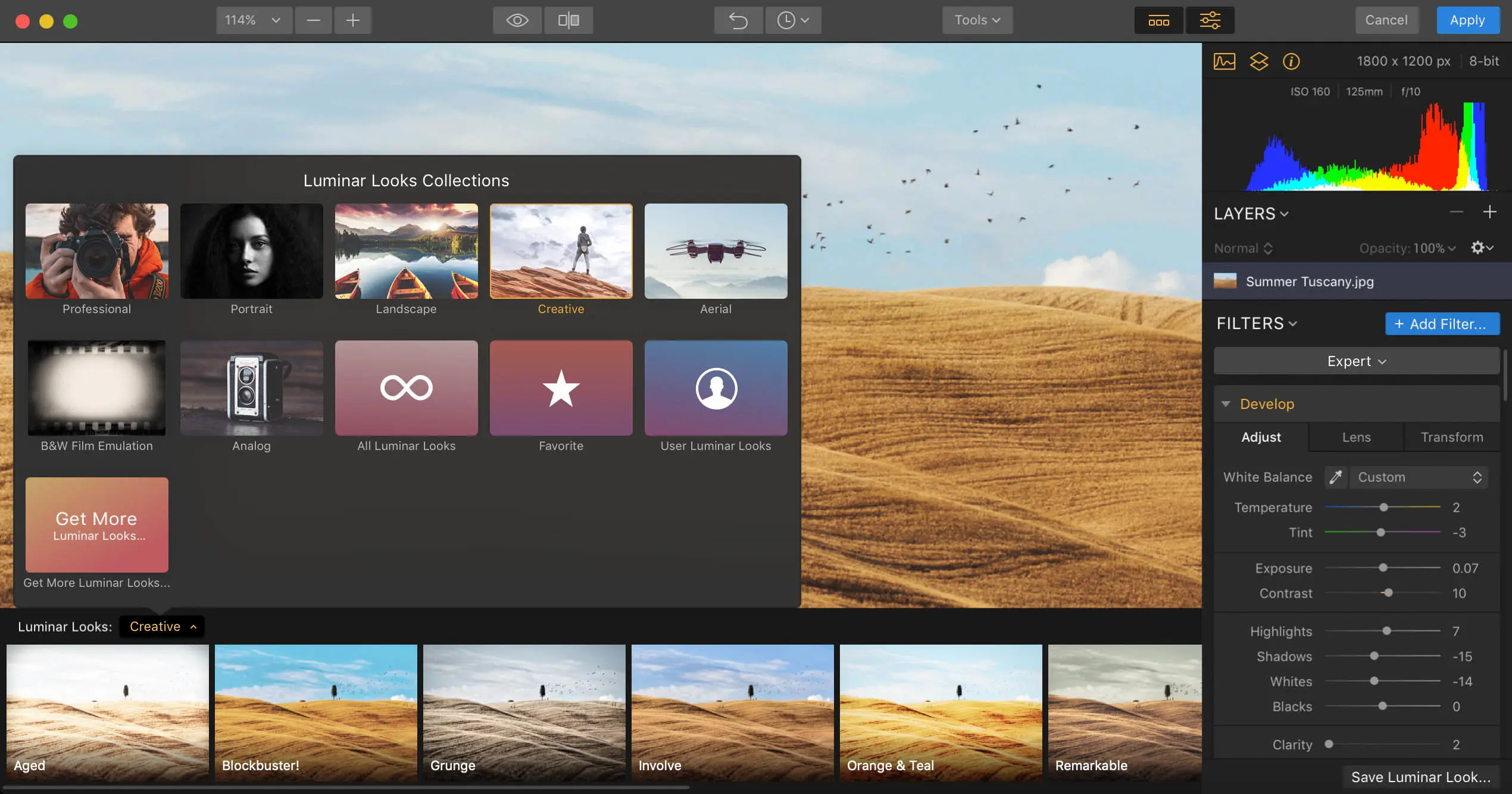Click the adjustments sliders icon
The image size is (1512, 794).
(1210, 20)
